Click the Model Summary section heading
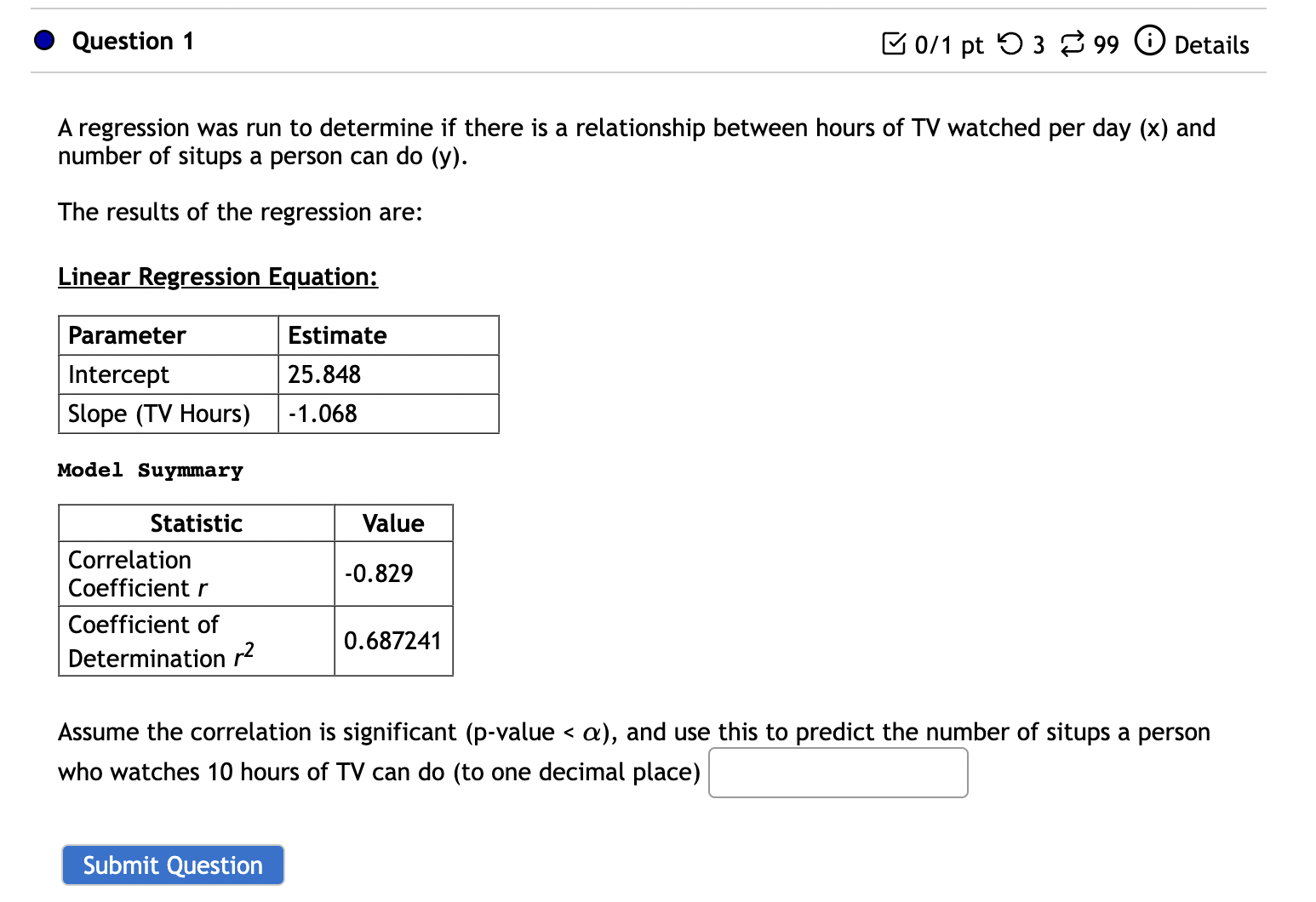Screen dimensions: 1316x902 point(150,471)
